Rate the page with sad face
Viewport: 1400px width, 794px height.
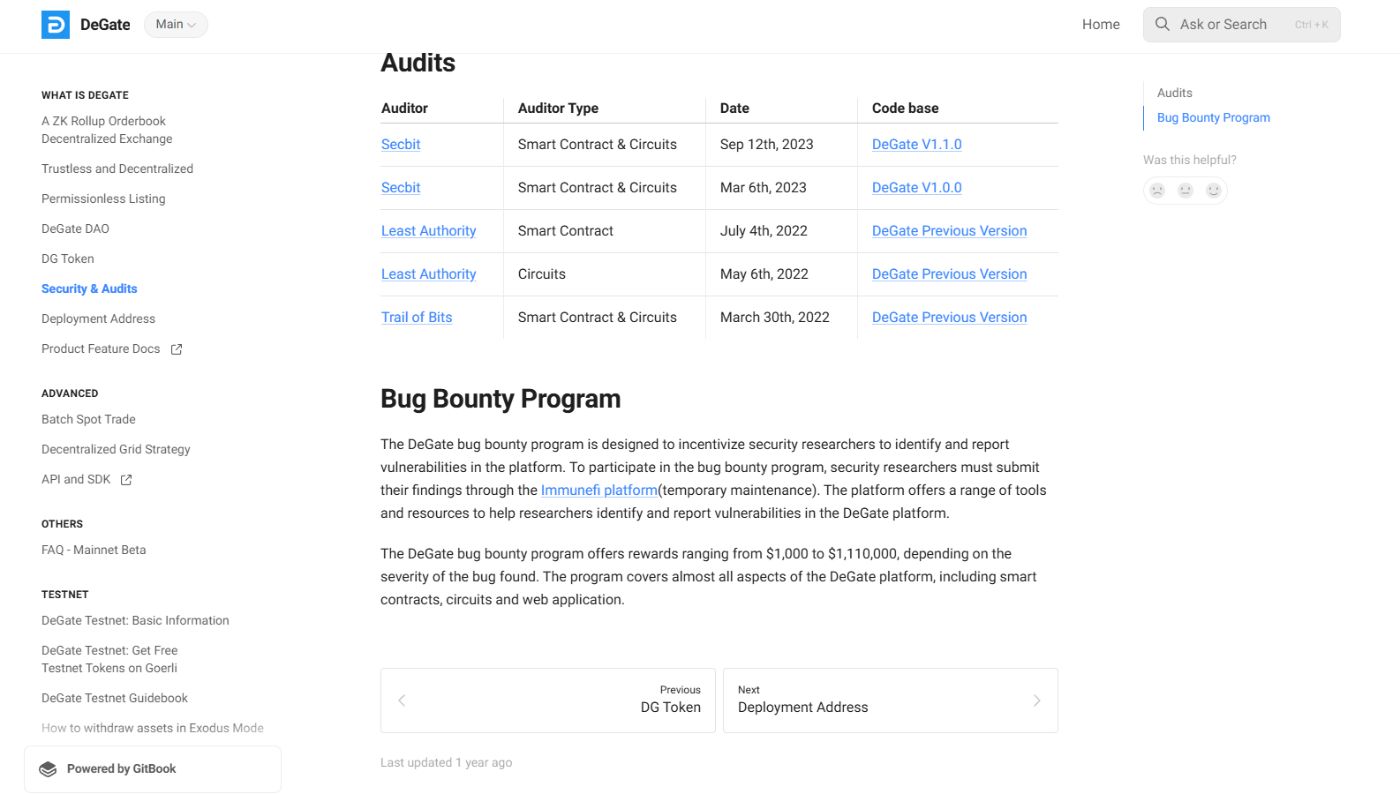coord(1157,190)
